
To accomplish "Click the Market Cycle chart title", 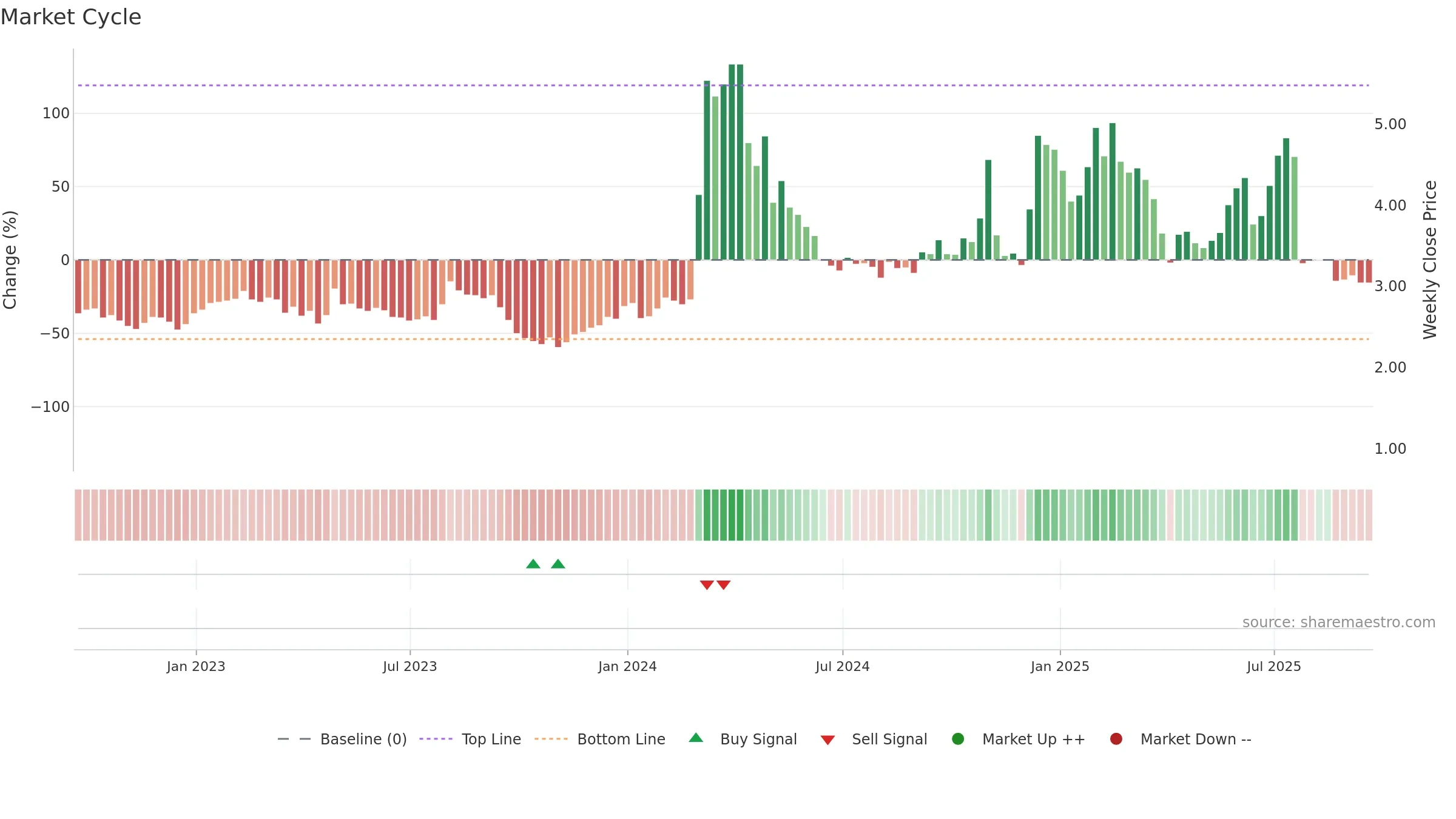I will (x=71, y=17).
